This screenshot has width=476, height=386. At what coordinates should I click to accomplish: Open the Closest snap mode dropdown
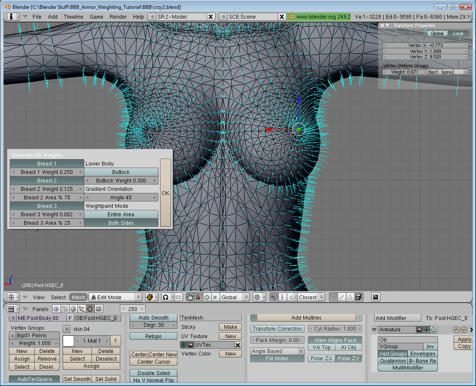[x=311, y=297]
